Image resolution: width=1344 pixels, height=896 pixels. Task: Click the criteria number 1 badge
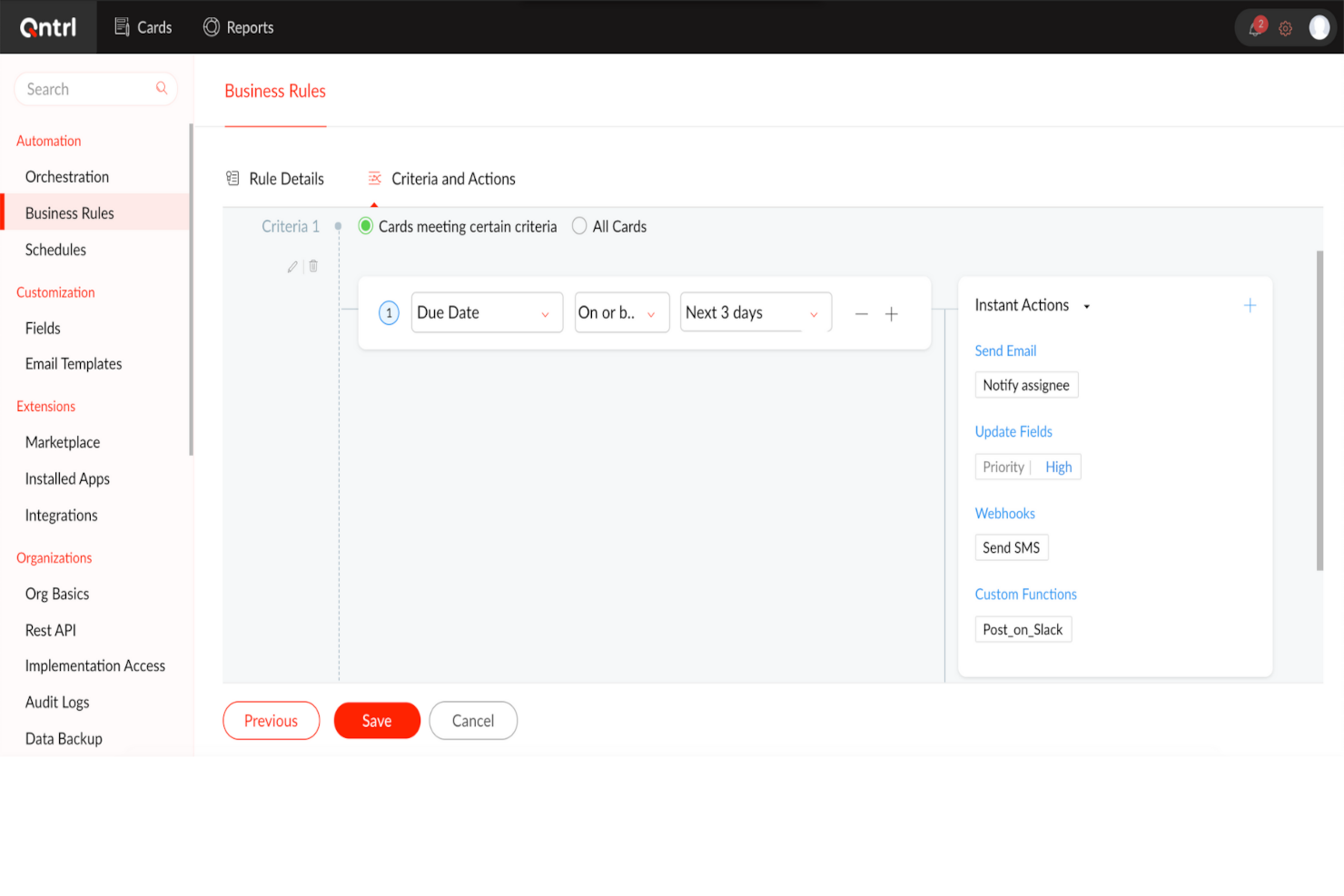[x=389, y=313]
